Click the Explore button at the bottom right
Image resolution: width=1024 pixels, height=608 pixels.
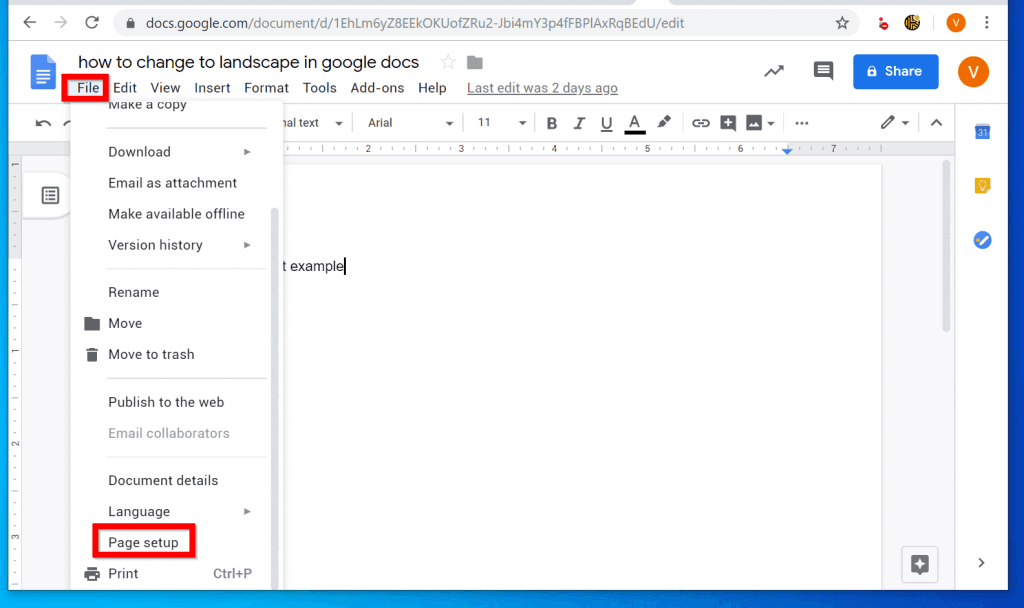(x=920, y=564)
